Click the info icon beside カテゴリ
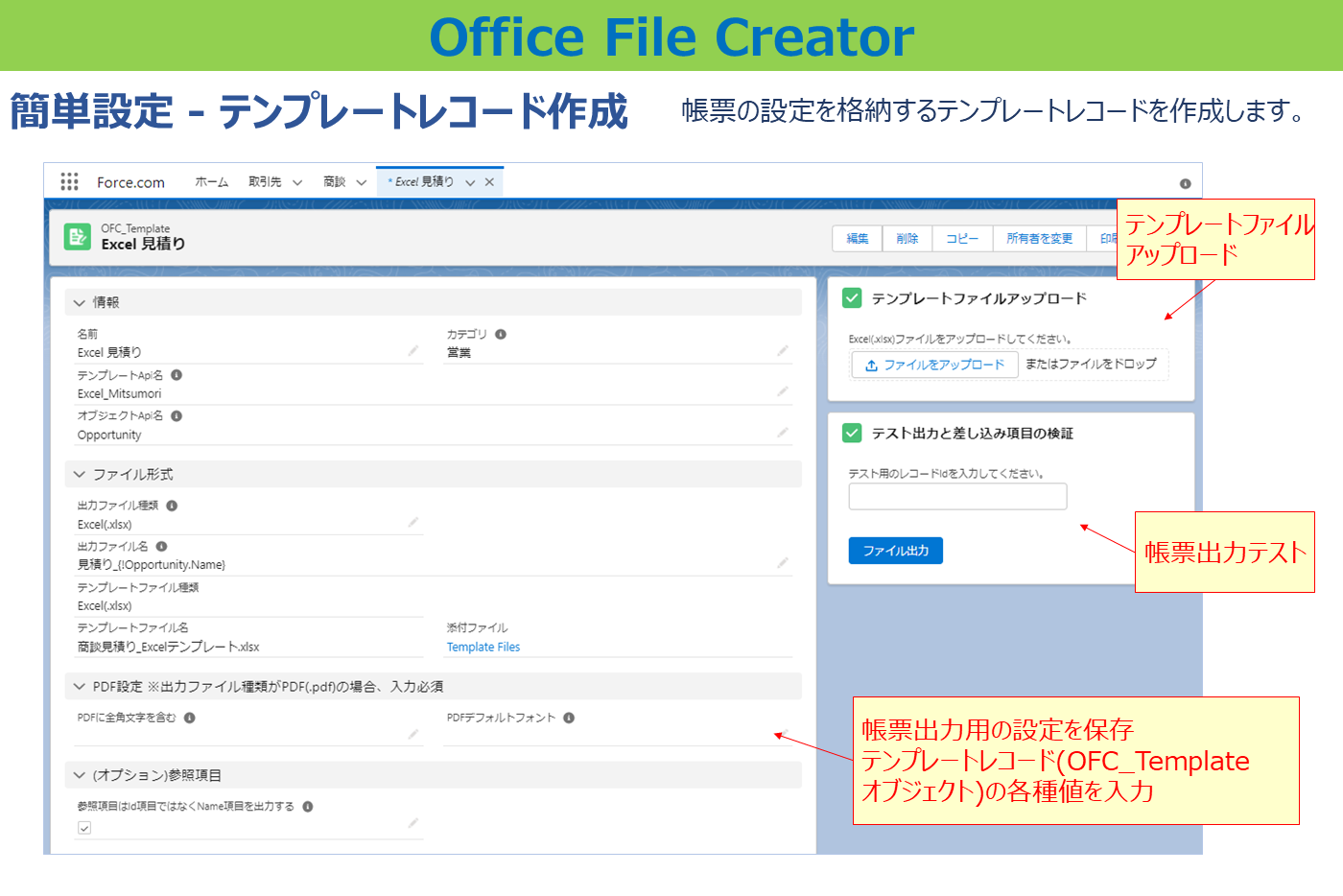Screen dimensions: 1343x896 pyautogui.click(x=501, y=335)
